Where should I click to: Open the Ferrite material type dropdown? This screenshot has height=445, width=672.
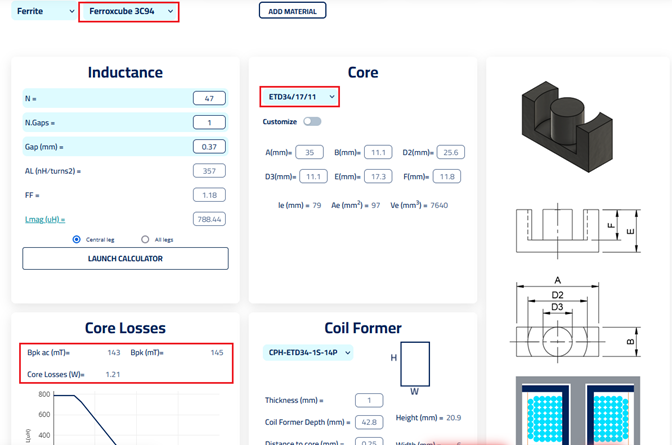click(44, 11)
